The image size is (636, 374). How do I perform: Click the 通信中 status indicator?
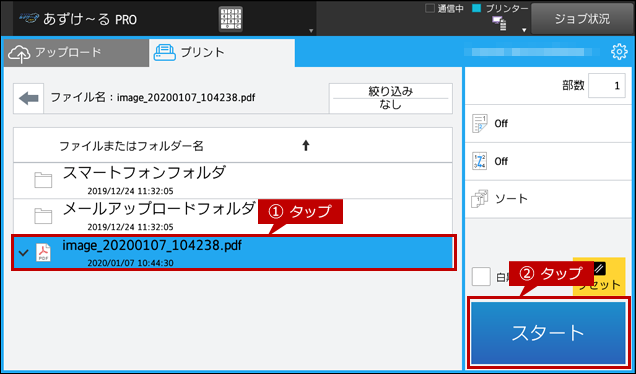444,9
